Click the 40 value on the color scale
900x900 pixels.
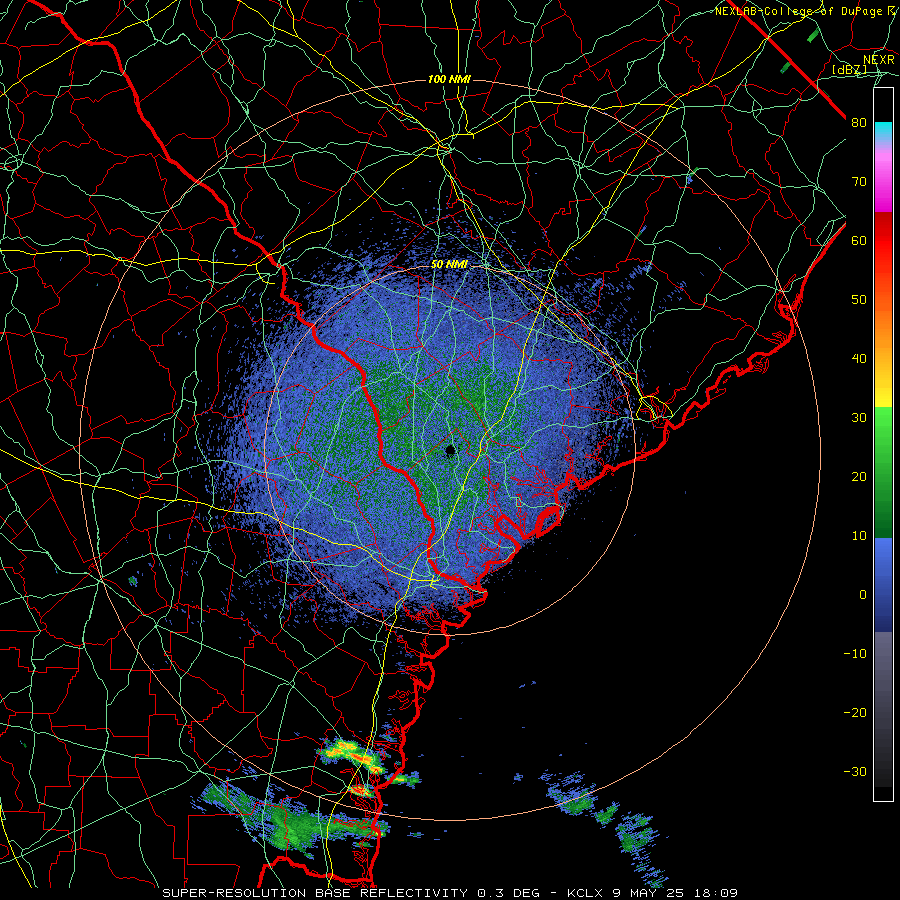coord(859,359)
